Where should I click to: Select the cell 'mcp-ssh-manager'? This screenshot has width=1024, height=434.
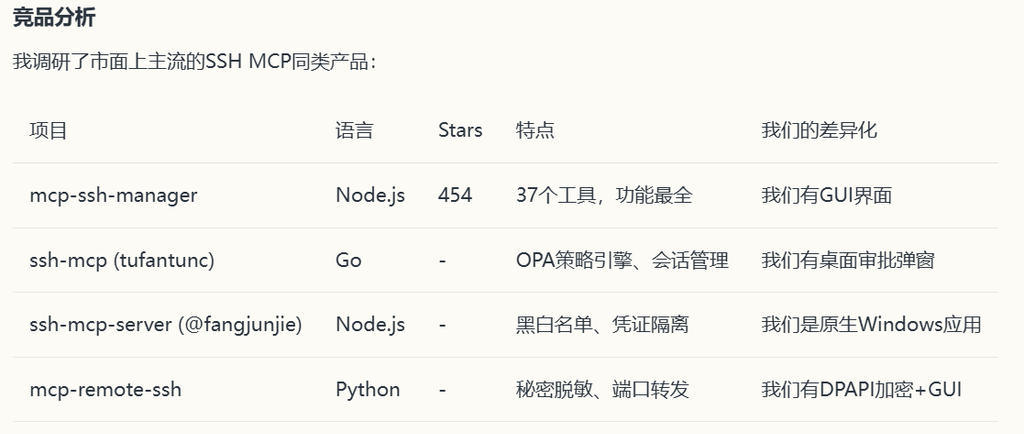point(114,195)
